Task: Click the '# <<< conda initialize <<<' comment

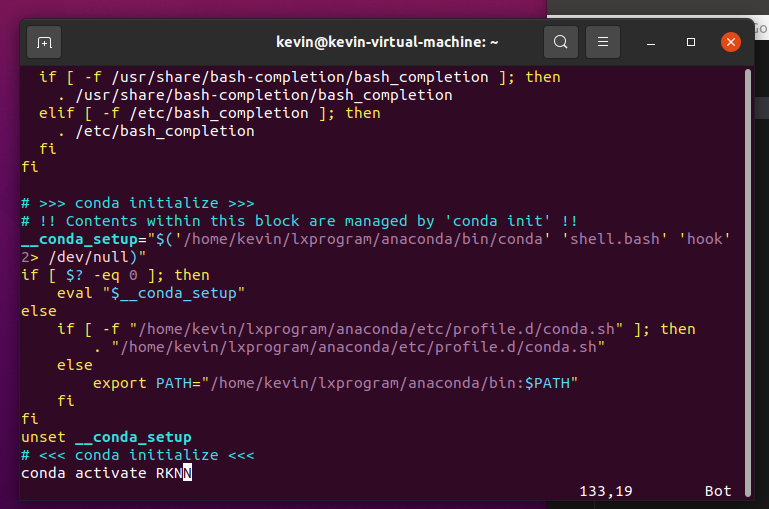Action: (x=138, y=455)
